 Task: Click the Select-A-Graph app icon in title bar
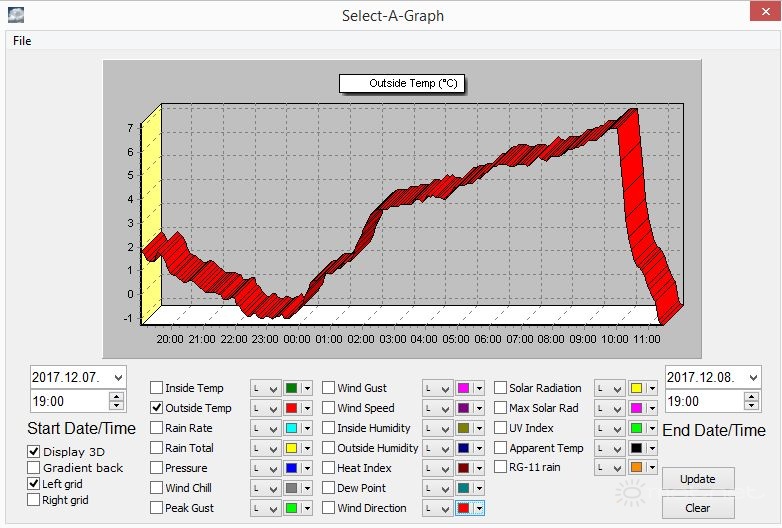[x=14, y=15]
